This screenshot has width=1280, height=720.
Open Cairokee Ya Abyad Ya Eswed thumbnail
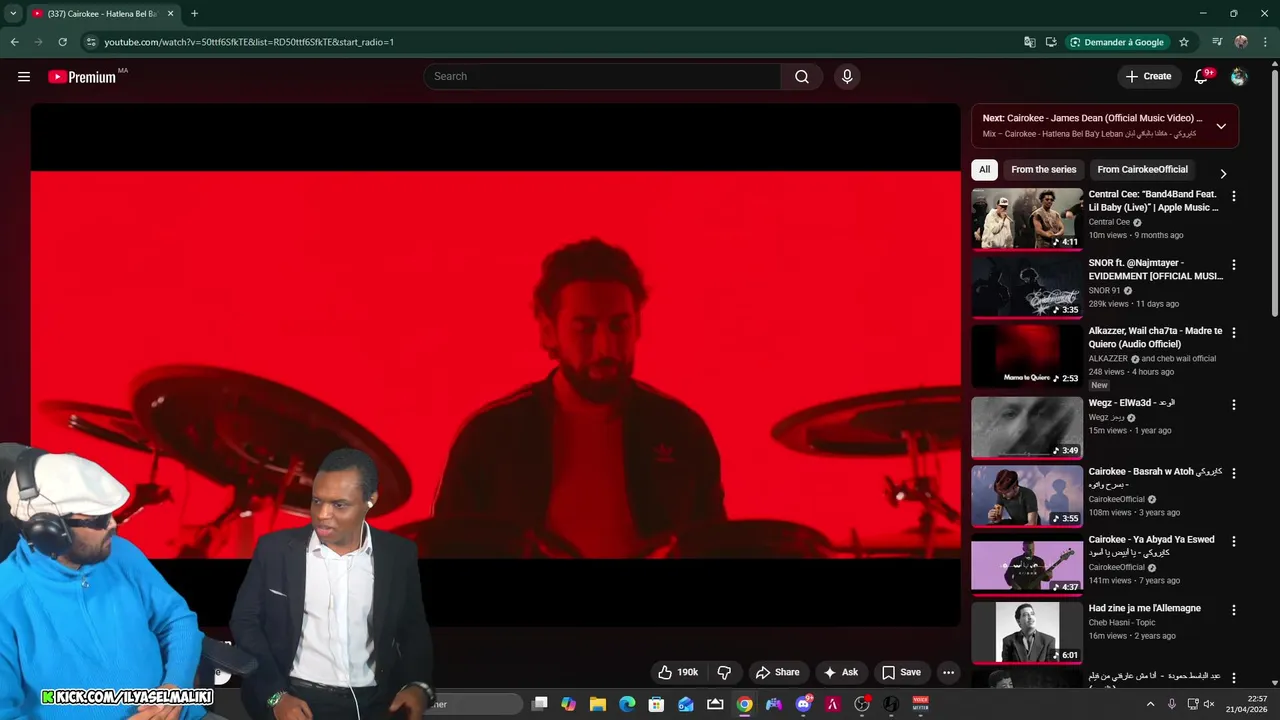pyautogui.click(x=1027, y=564)
